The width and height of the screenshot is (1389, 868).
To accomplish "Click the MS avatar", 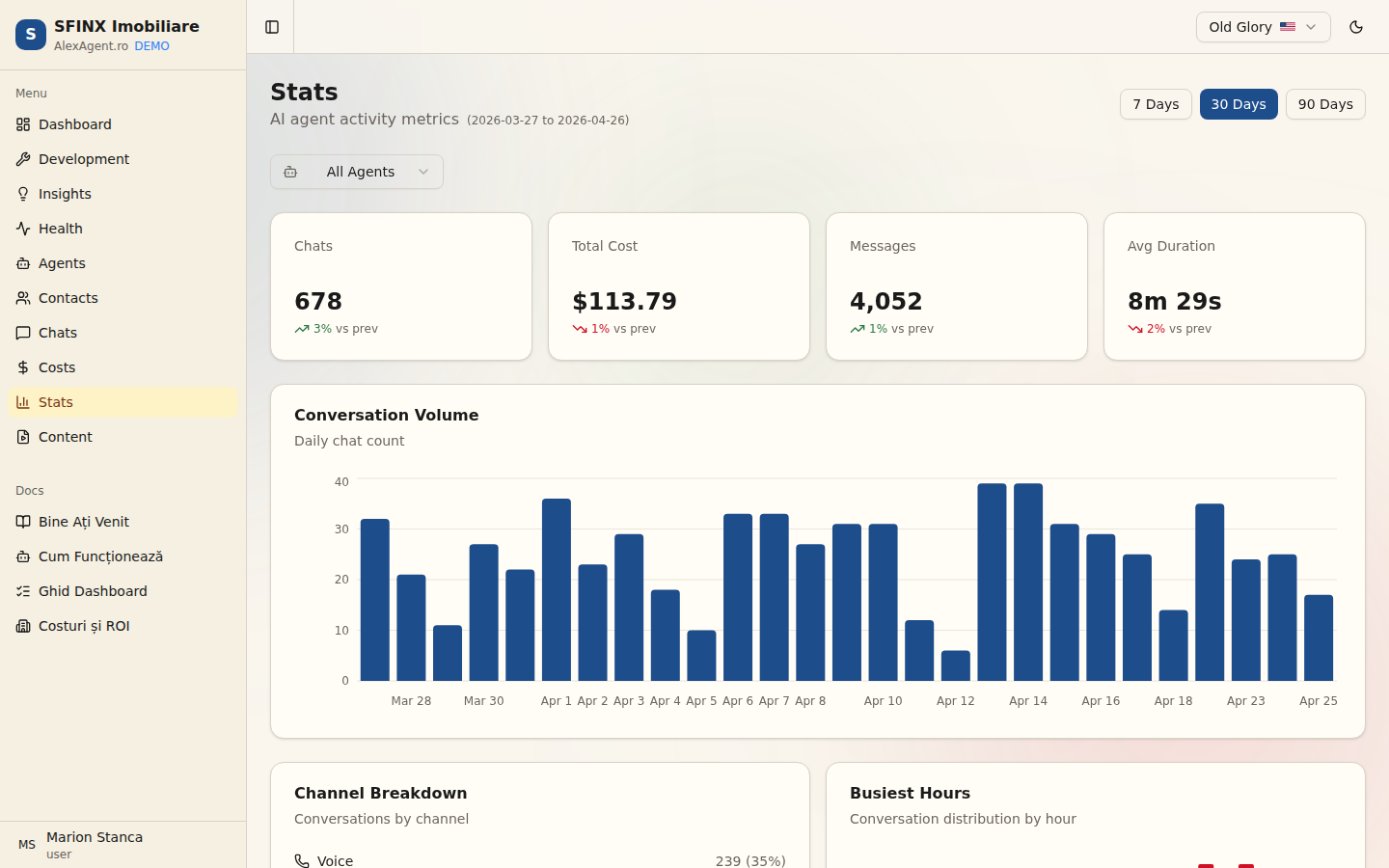I will 27,845.
